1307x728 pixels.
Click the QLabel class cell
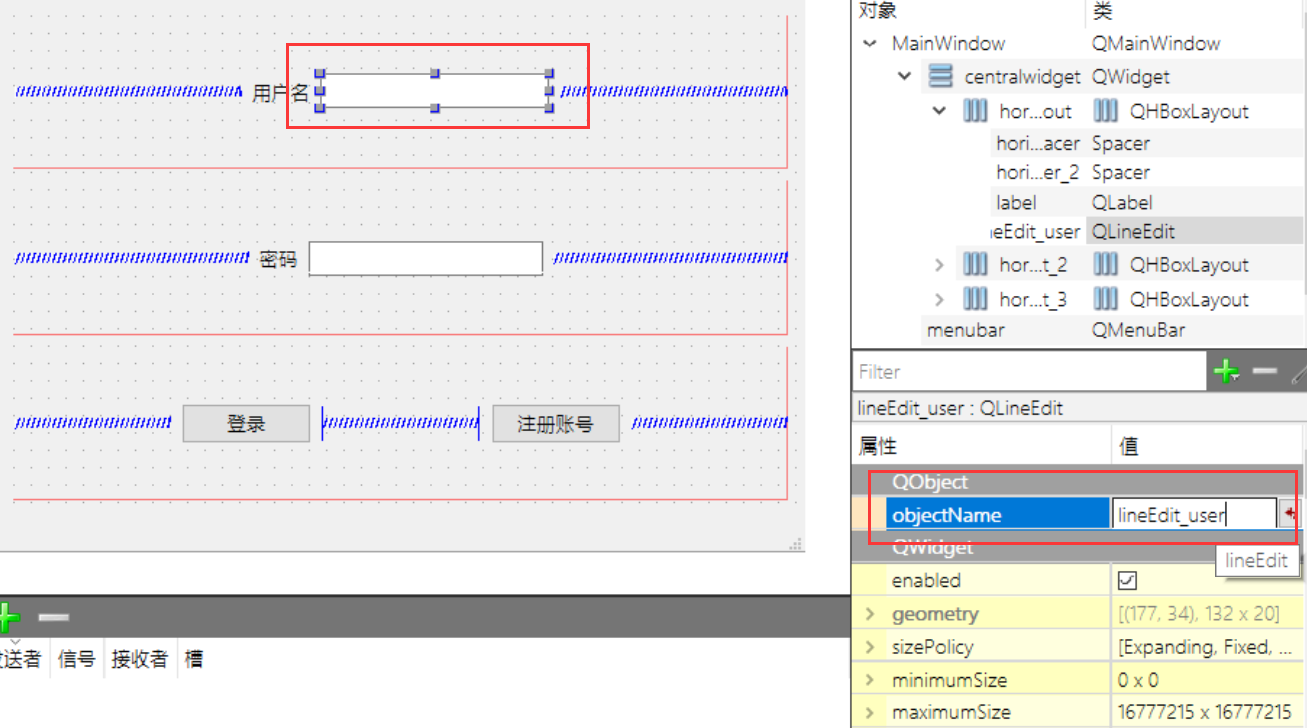(1122, 202)
